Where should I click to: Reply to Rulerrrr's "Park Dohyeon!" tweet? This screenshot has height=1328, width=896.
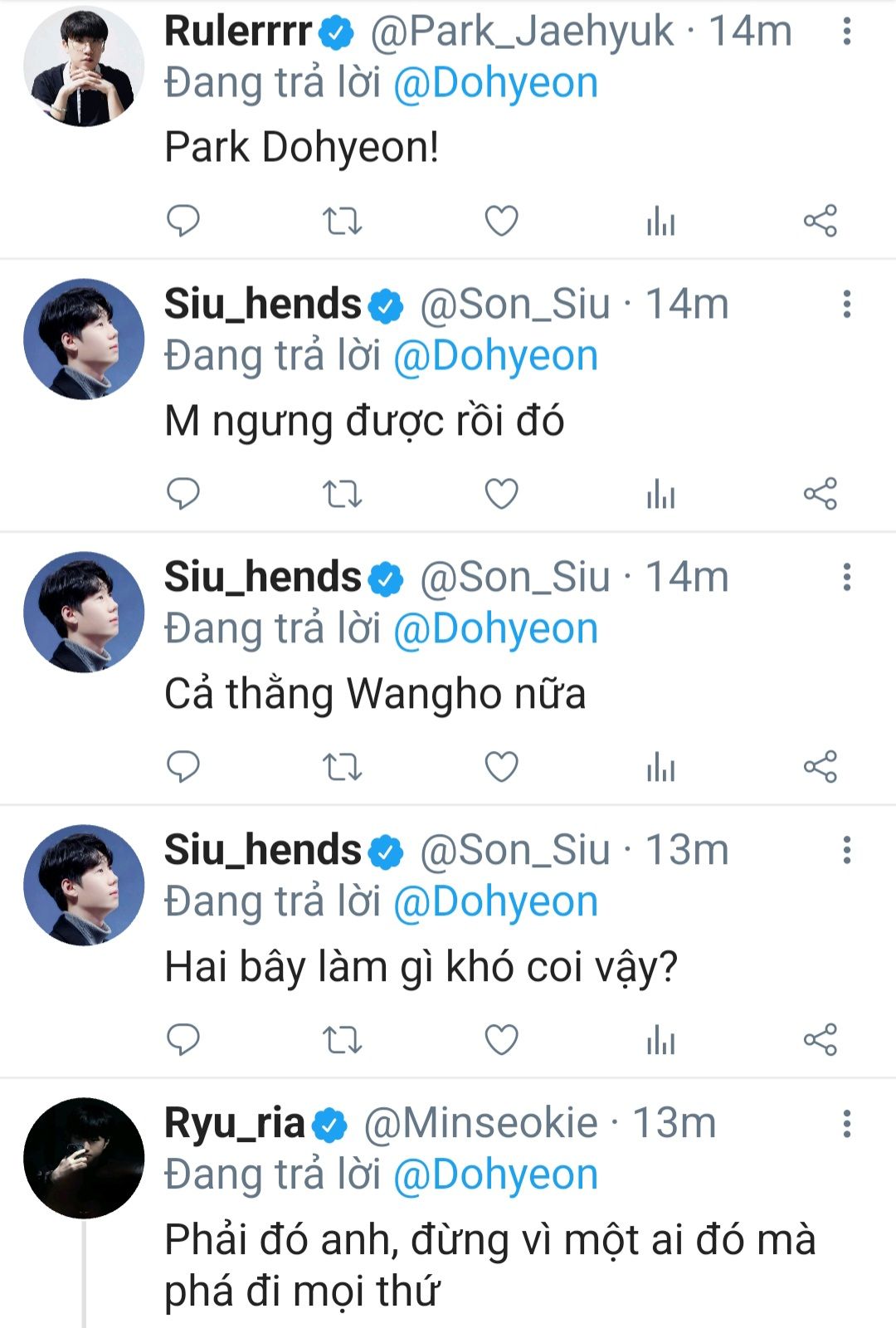point(183,221)
